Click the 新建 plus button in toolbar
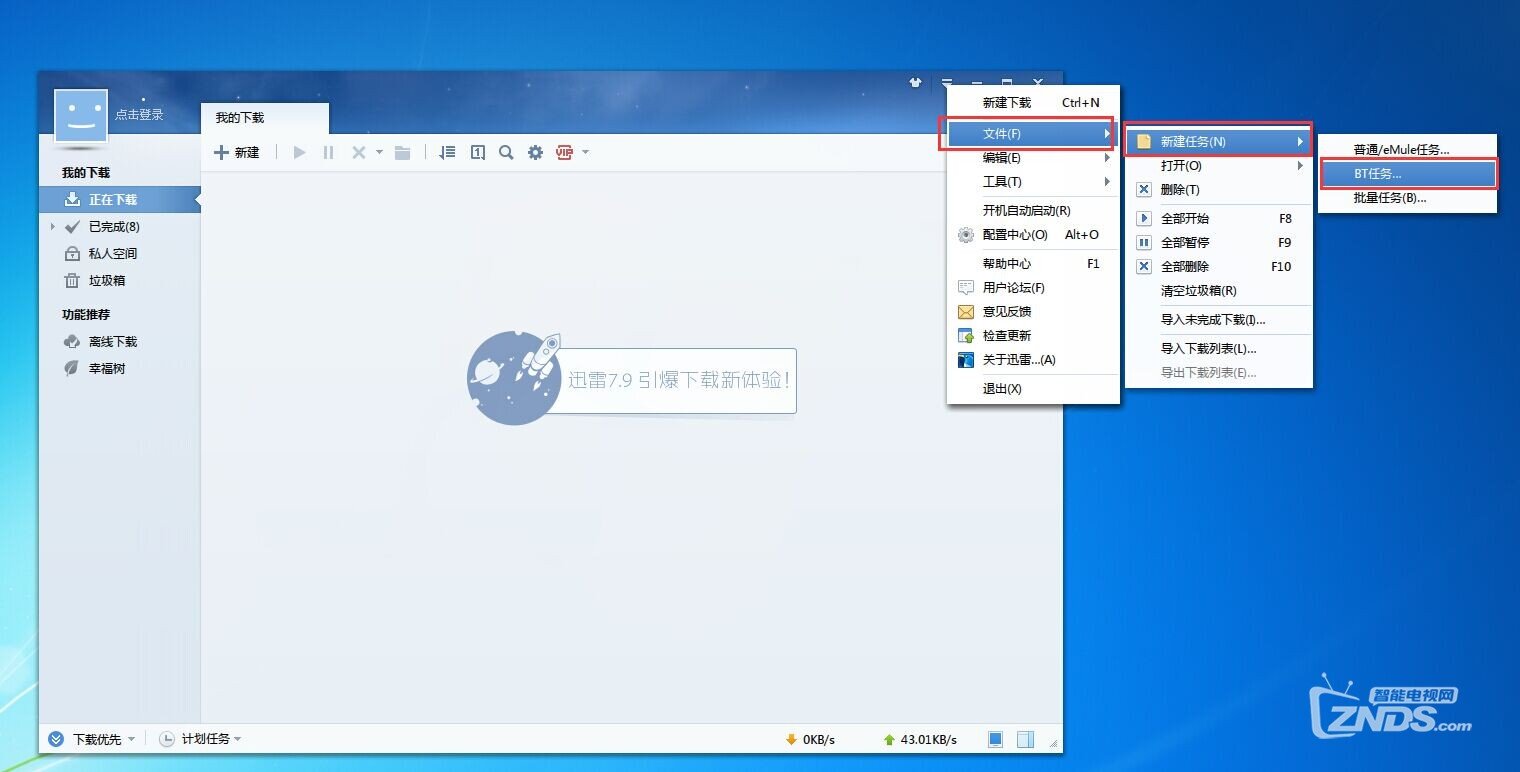This screenshot has width=1520, height=772. pyautogui.click(x=237, y=153)
